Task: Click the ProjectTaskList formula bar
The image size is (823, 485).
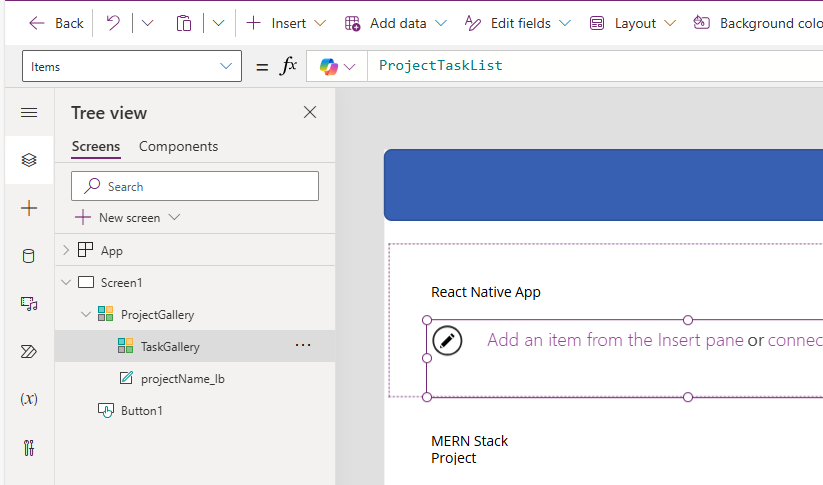Action: (595, 66)
